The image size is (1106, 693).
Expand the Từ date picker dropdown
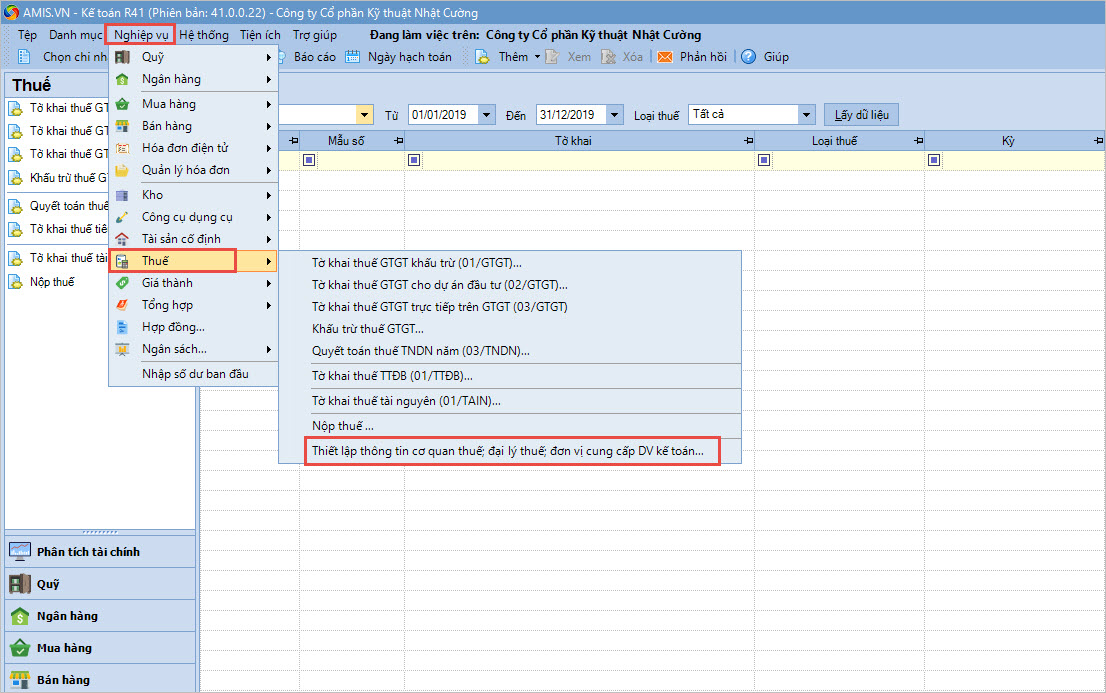[x=487, y=115]
